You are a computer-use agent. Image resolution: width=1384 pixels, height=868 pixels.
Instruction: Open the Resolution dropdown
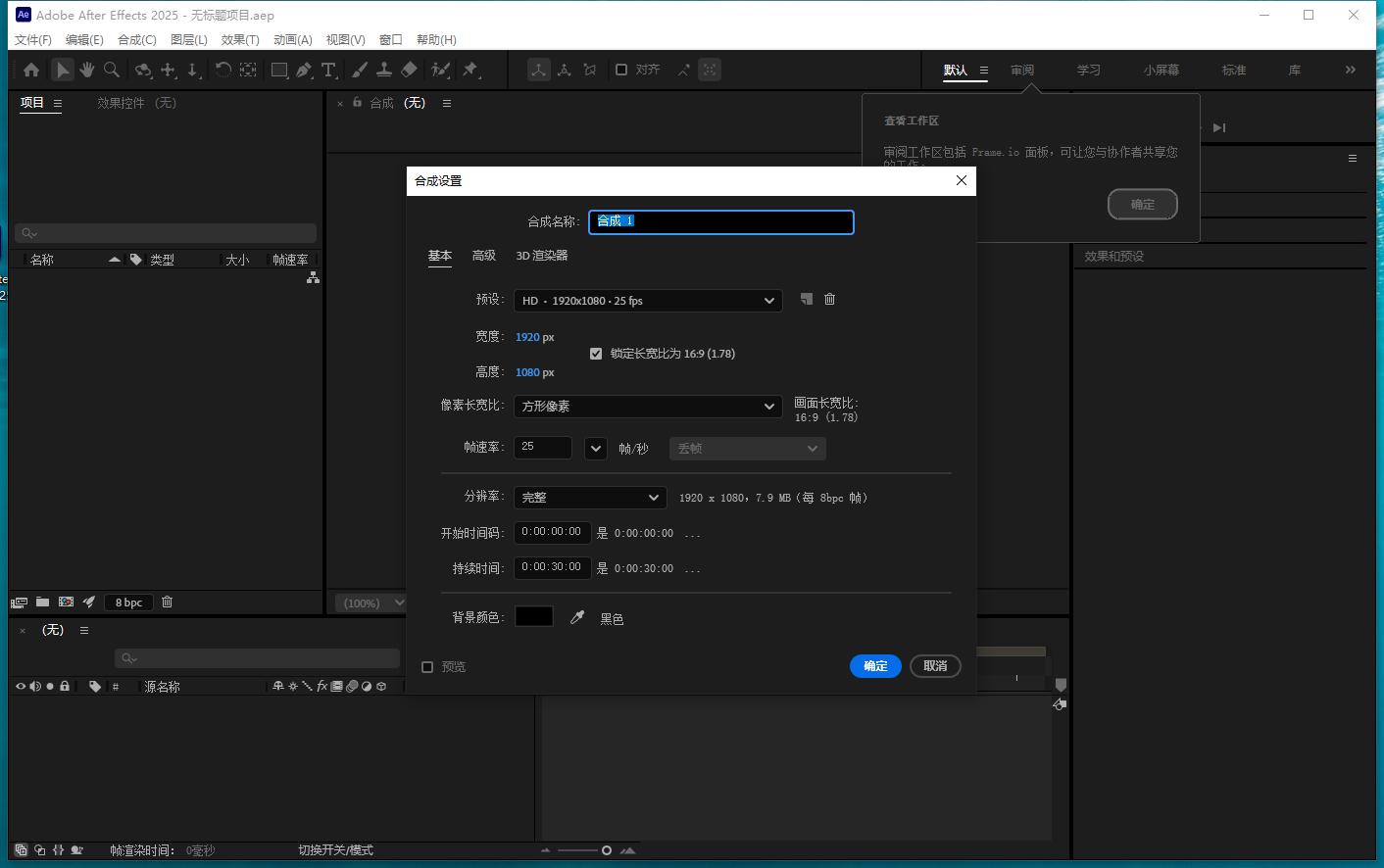click(590, 498)
